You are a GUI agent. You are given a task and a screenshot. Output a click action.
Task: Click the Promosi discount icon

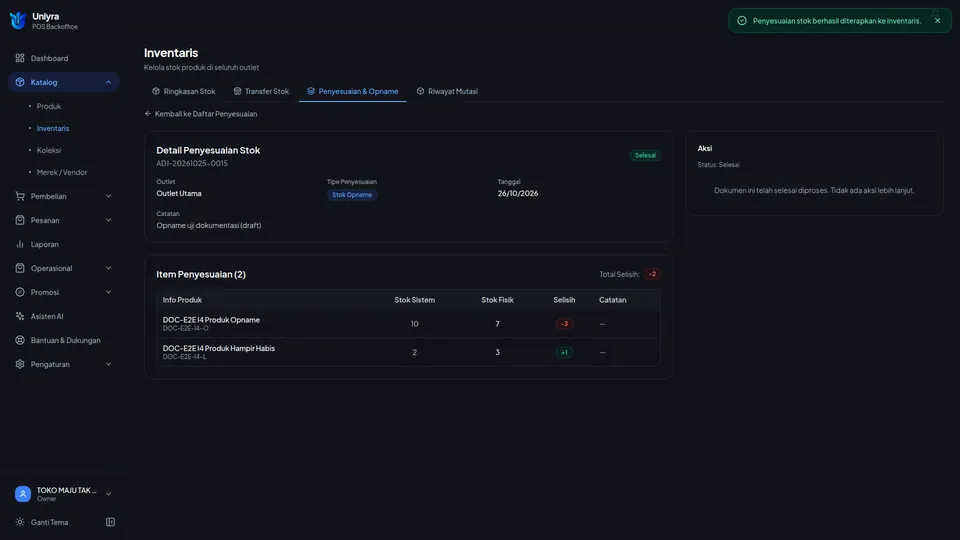point(20,293)
